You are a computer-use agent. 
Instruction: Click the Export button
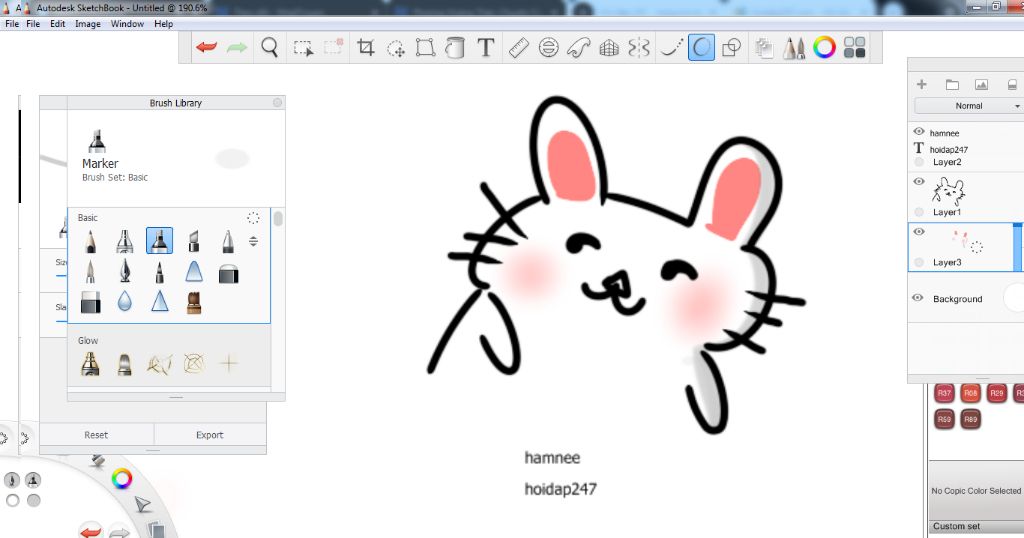tap(210, 435)
